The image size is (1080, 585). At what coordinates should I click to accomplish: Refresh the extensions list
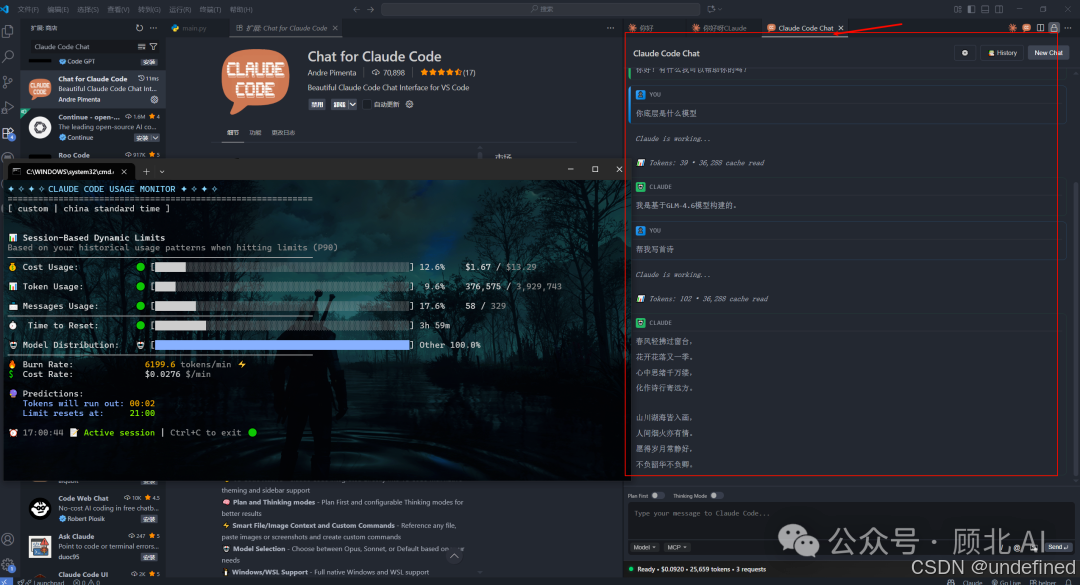[139, 28]
